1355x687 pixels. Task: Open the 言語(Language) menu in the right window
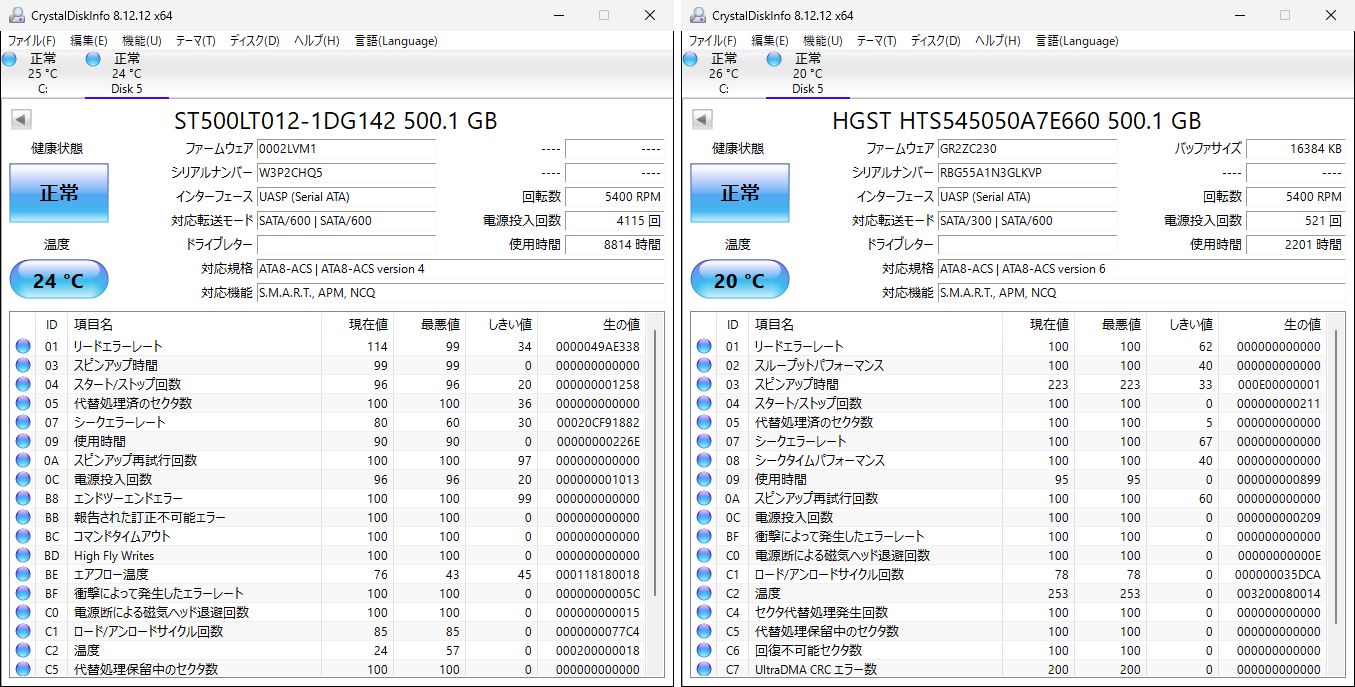tap(1078, 41)
